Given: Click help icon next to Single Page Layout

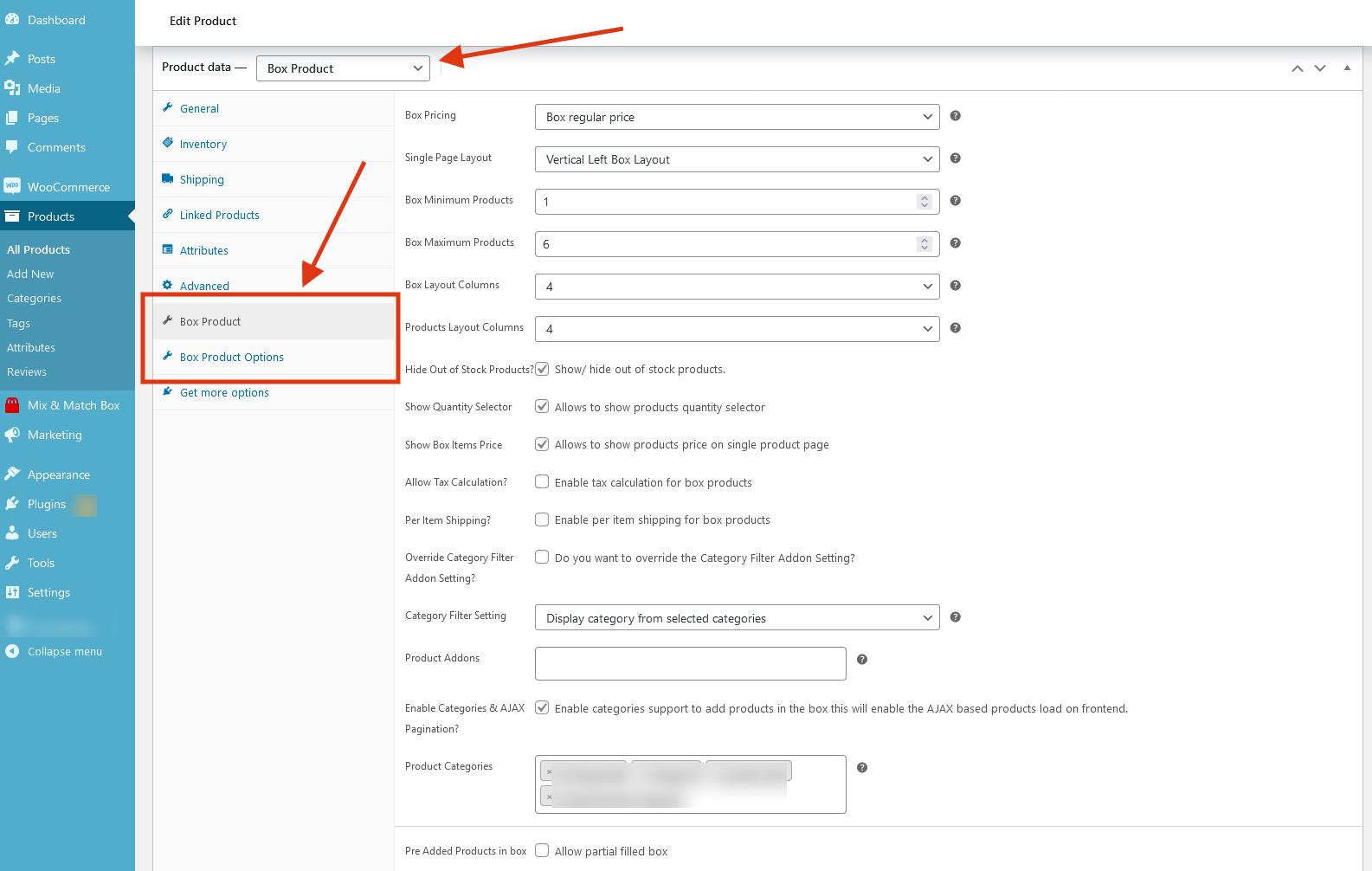Looking at the screenshot, I should click(956, 158).
